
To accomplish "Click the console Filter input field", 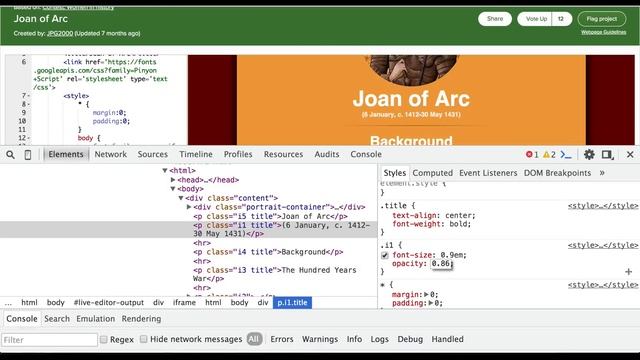I will coord(50,340).
